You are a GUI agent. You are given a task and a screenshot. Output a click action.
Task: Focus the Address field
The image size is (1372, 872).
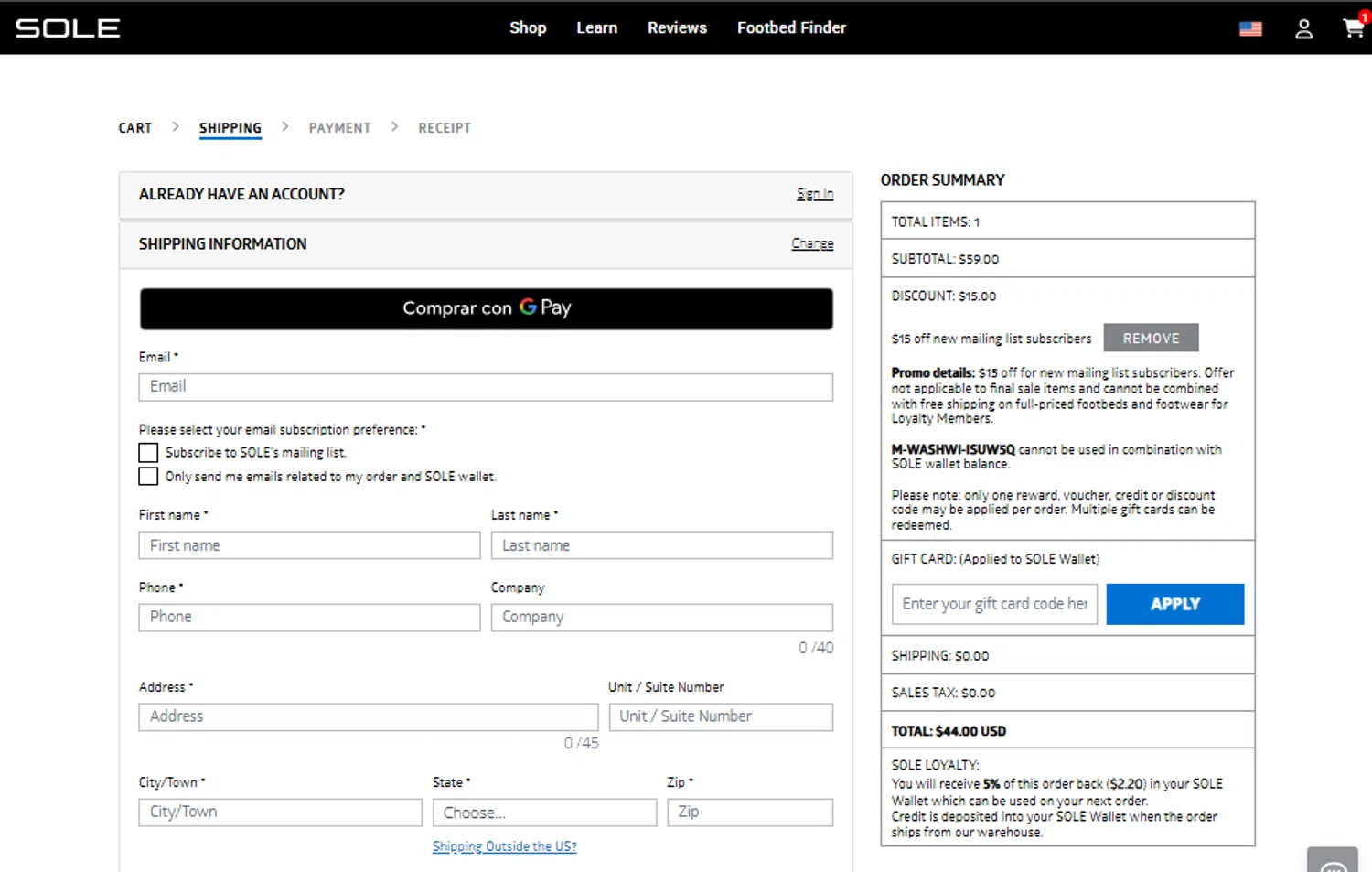tap(369, 717)
